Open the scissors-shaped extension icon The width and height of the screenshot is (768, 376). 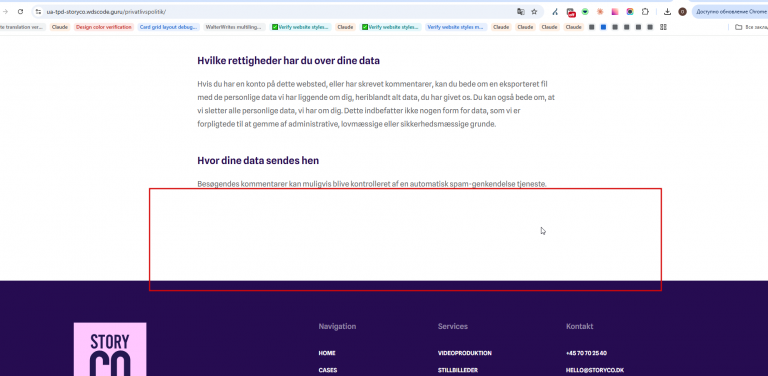[x=555, y=12]
